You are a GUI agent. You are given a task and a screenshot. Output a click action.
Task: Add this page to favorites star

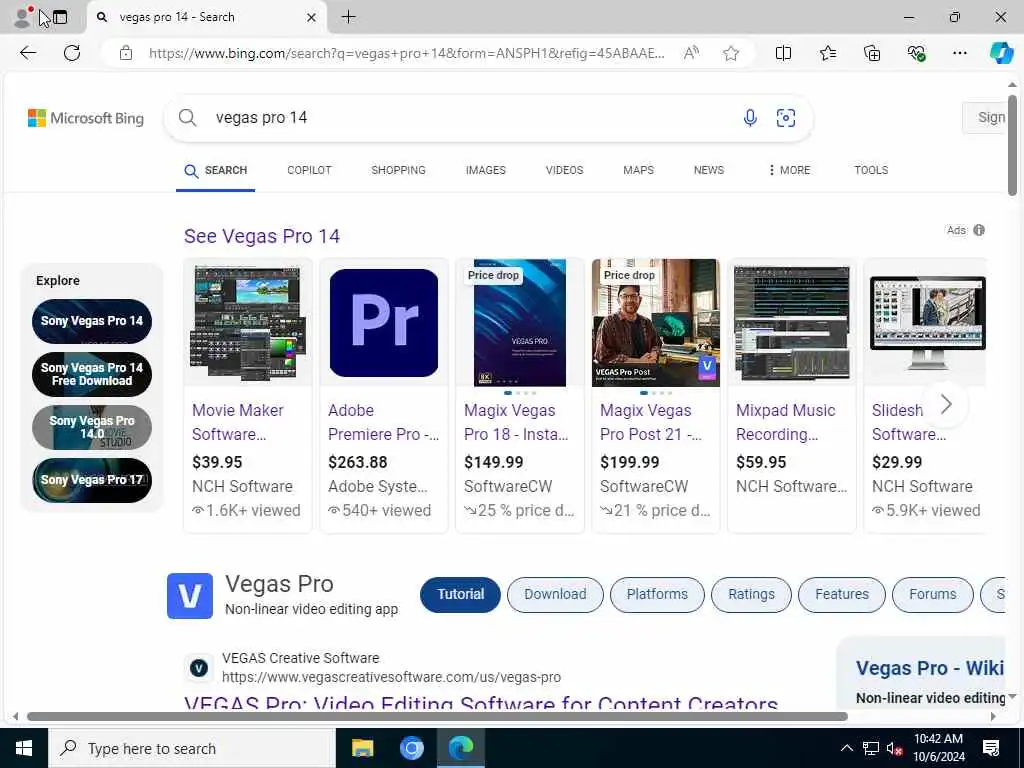pyautogui.click(x=731, y=54)
